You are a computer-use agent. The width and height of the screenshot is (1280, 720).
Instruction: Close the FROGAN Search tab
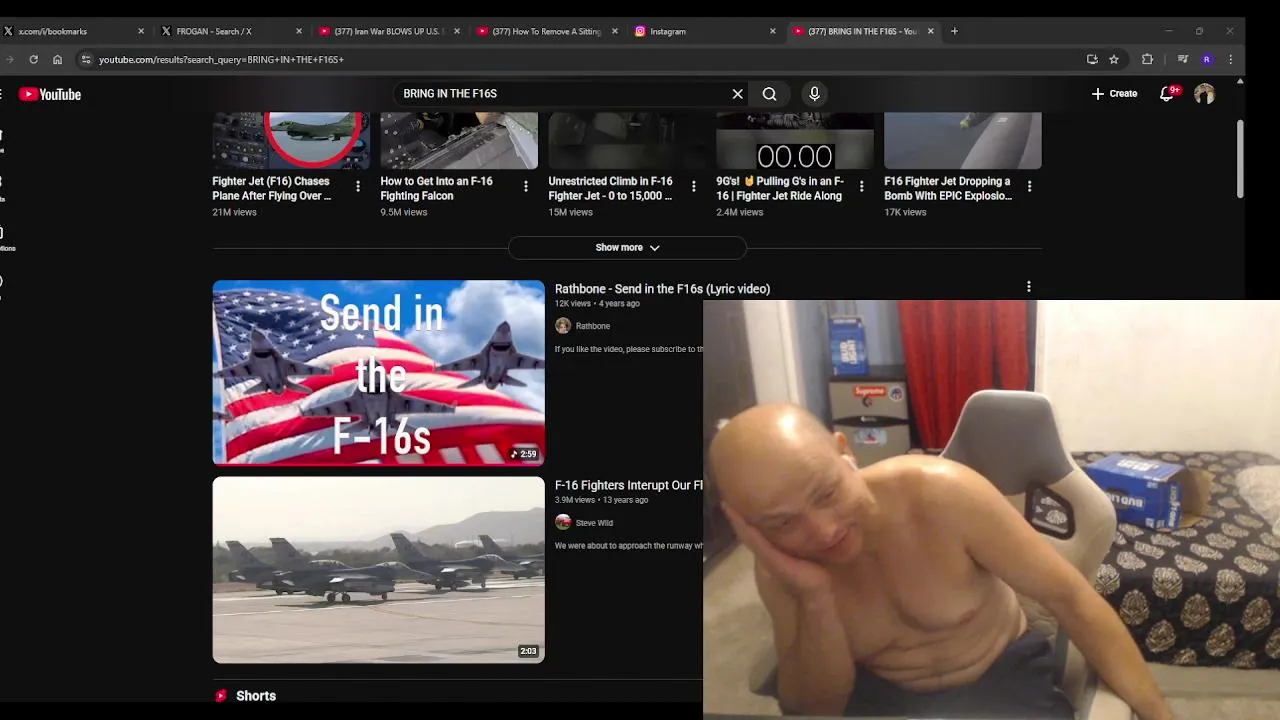tap(299, 31)
